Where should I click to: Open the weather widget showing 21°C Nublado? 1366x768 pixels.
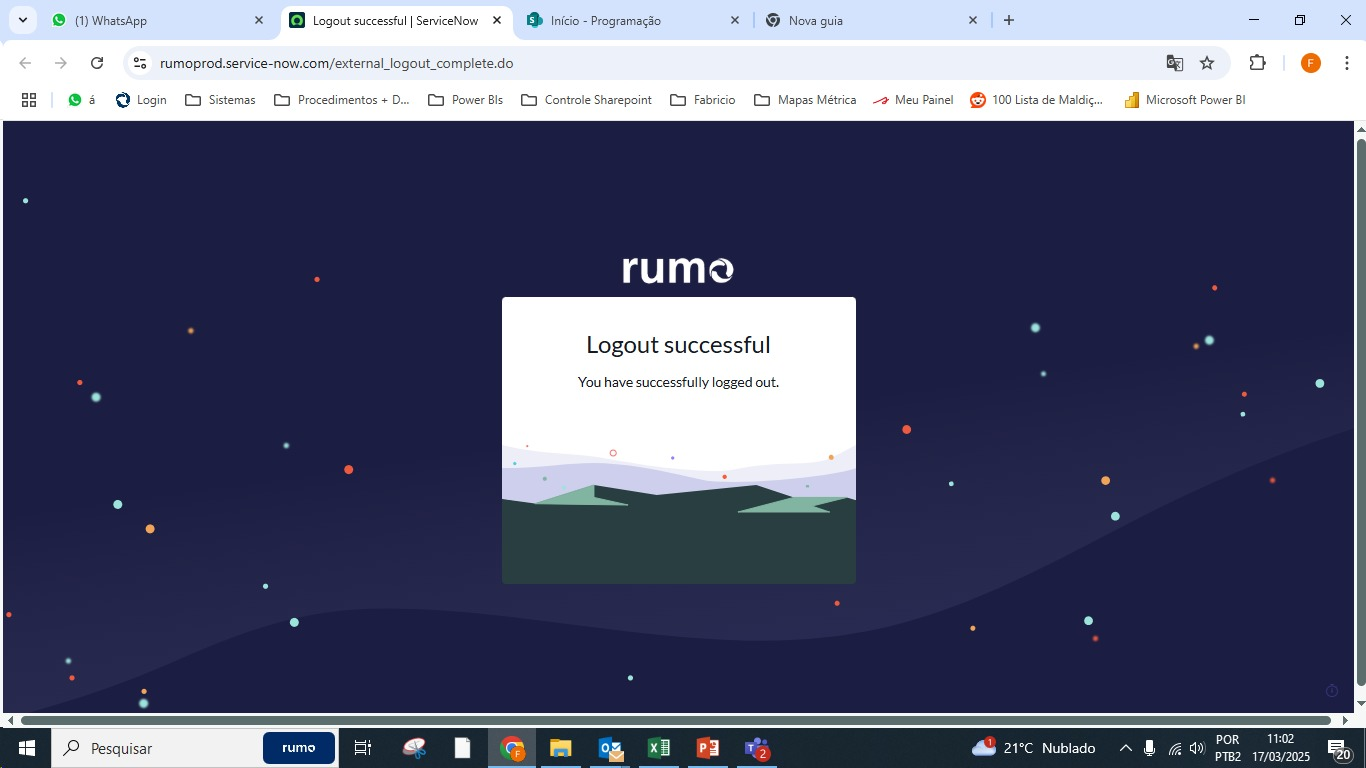(1033, 748)
